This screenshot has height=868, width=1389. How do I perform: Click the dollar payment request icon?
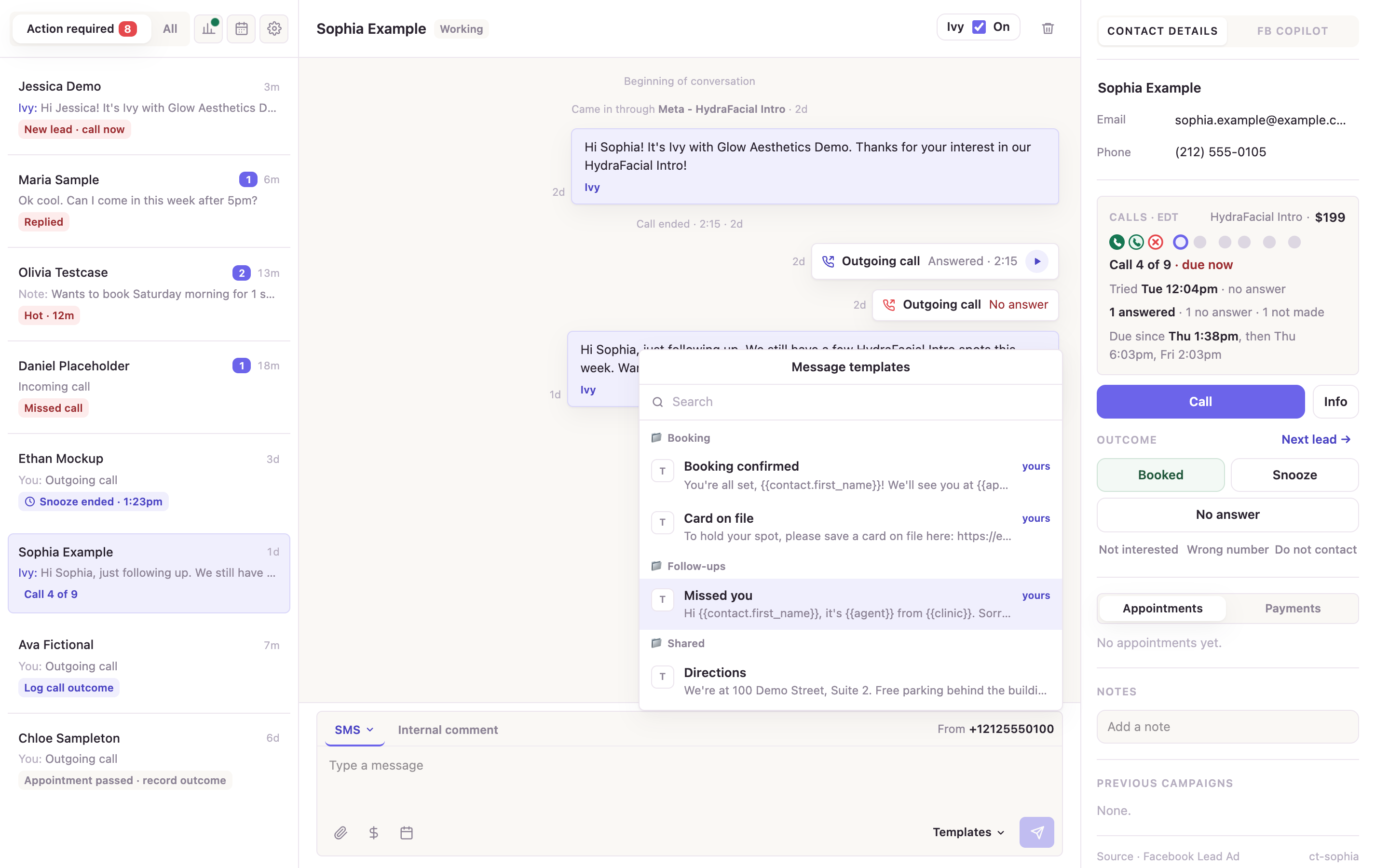[x=374, y=832]
